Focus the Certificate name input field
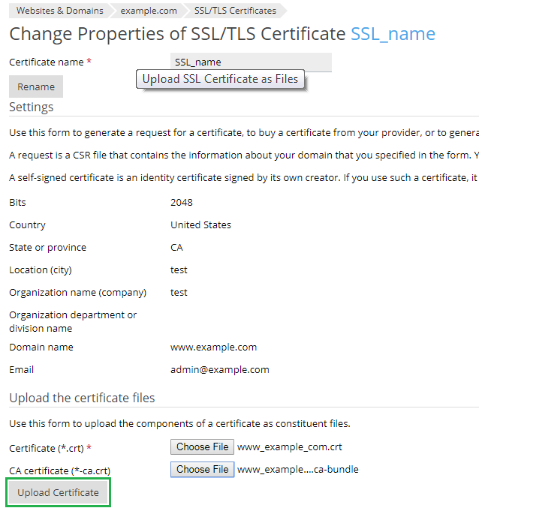542x508 pixels. click(251, 62)
